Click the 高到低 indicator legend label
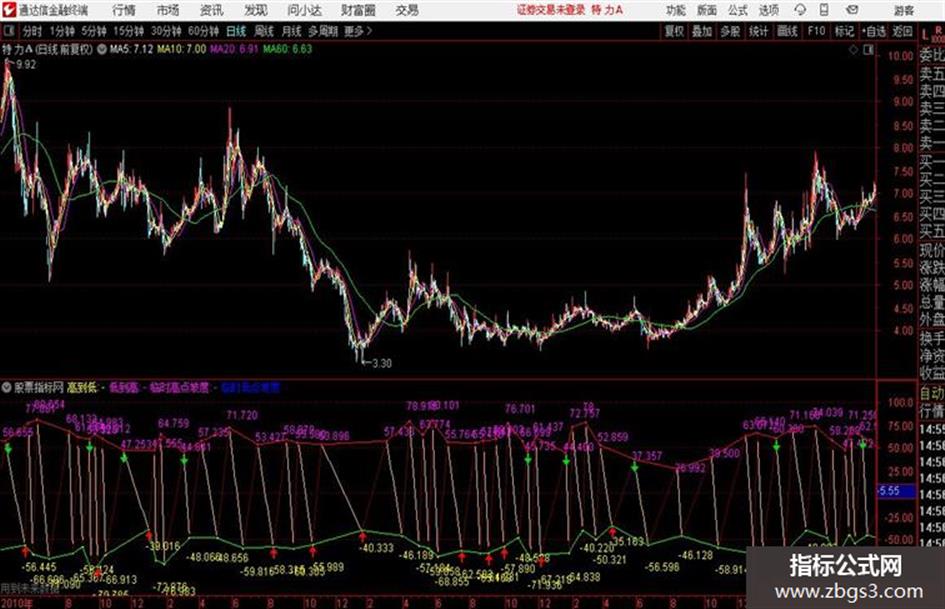 tap(81, 388)
